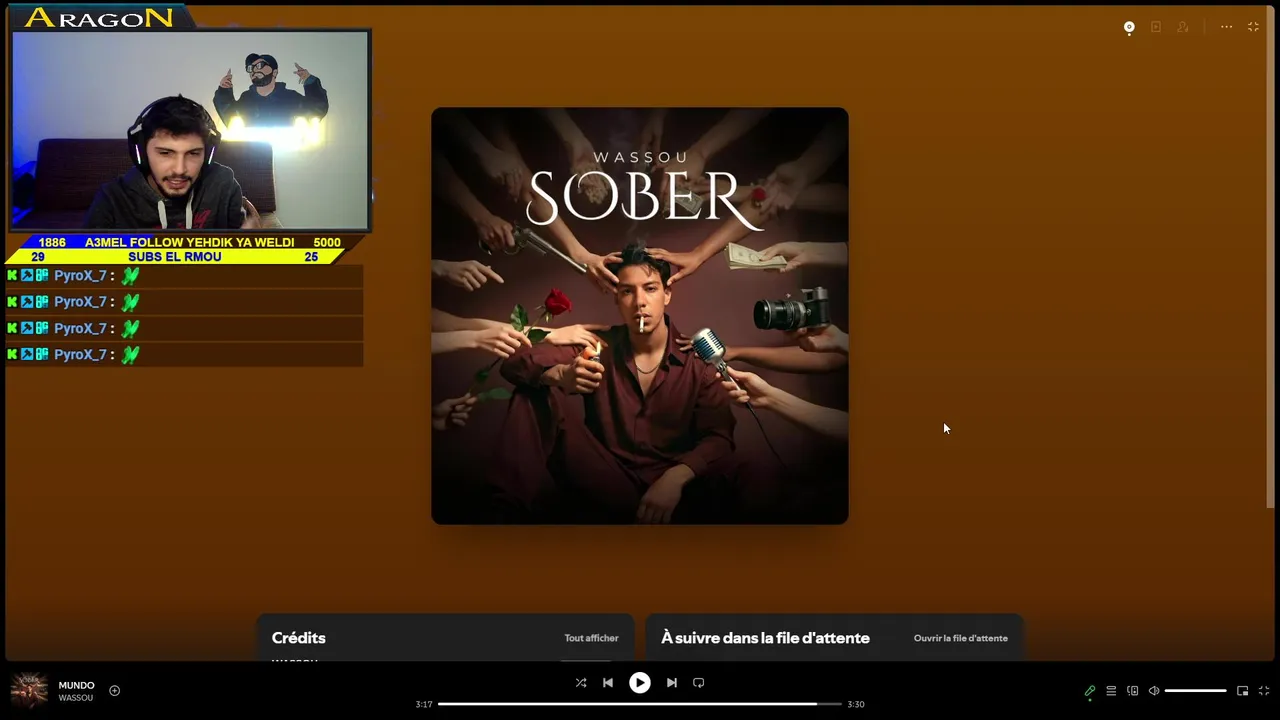Open the three-dot more options menu

pyautogui.click(x=1226, y=27)
